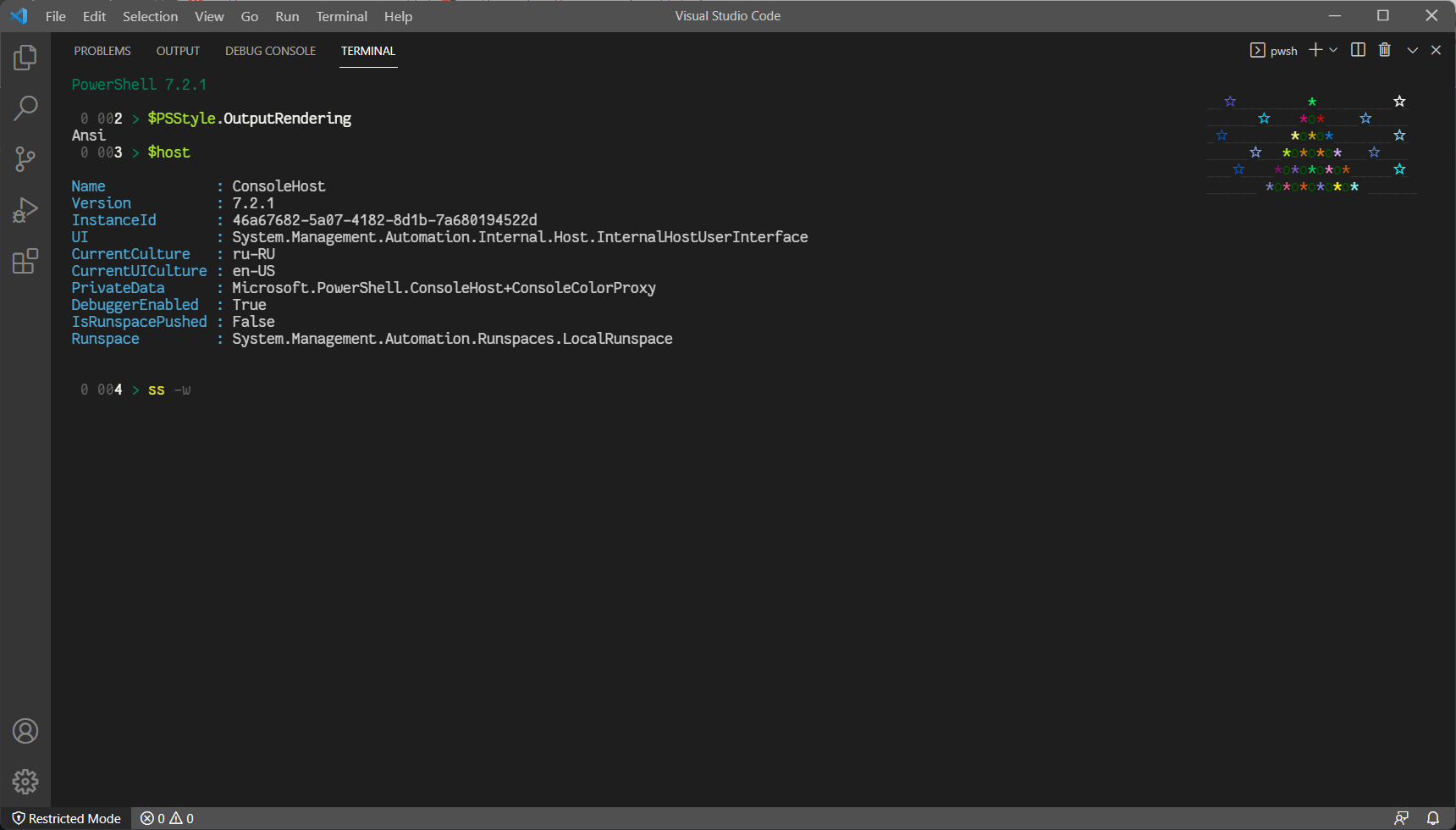Switch to DEBUG CONSOLE tab

[x=271, y=51]
